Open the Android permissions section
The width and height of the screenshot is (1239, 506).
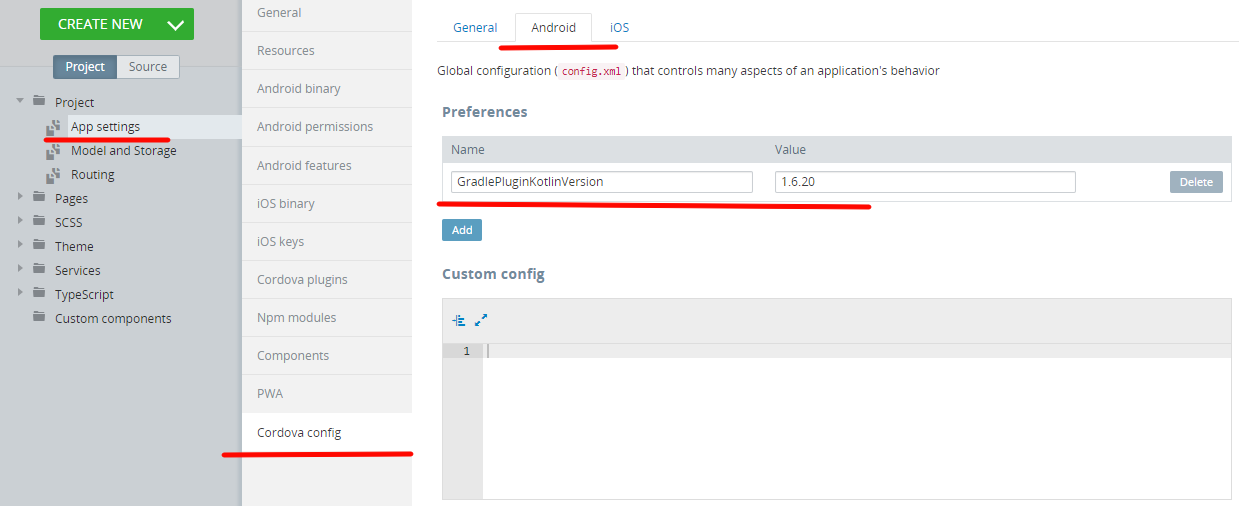(327, 126)
